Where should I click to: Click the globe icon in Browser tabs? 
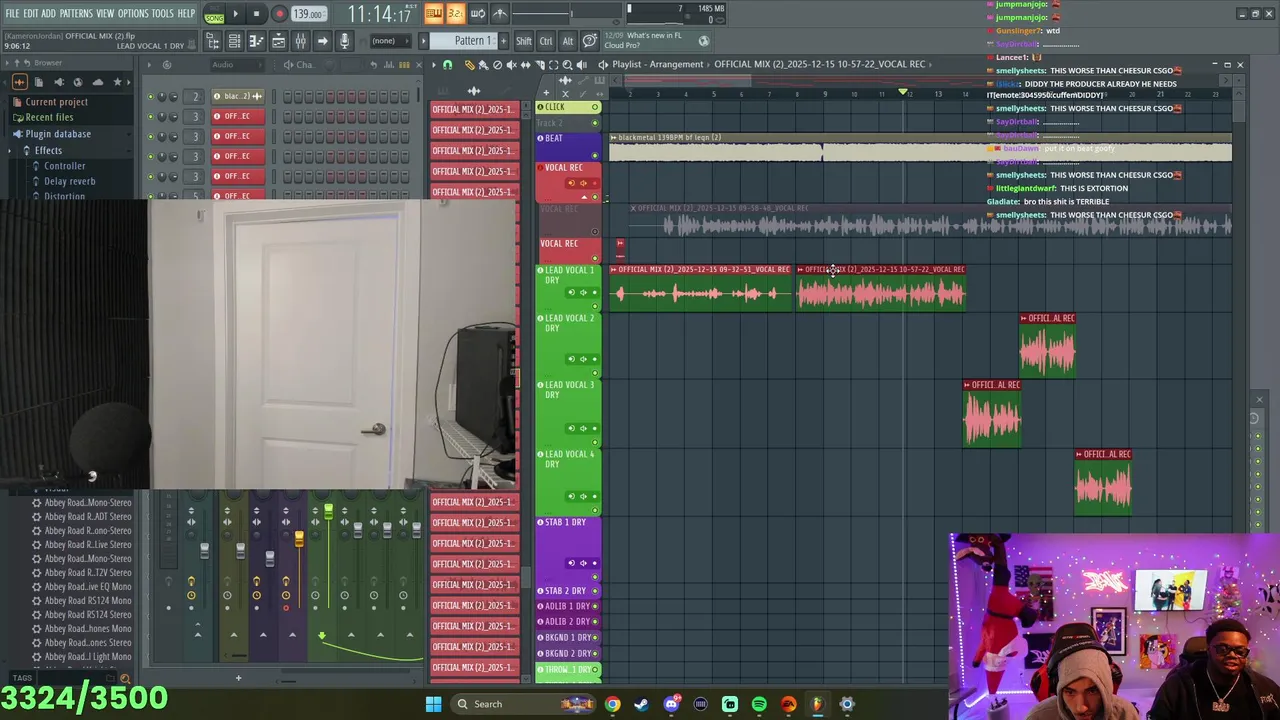pyautogui.click(x=78, y=82)
